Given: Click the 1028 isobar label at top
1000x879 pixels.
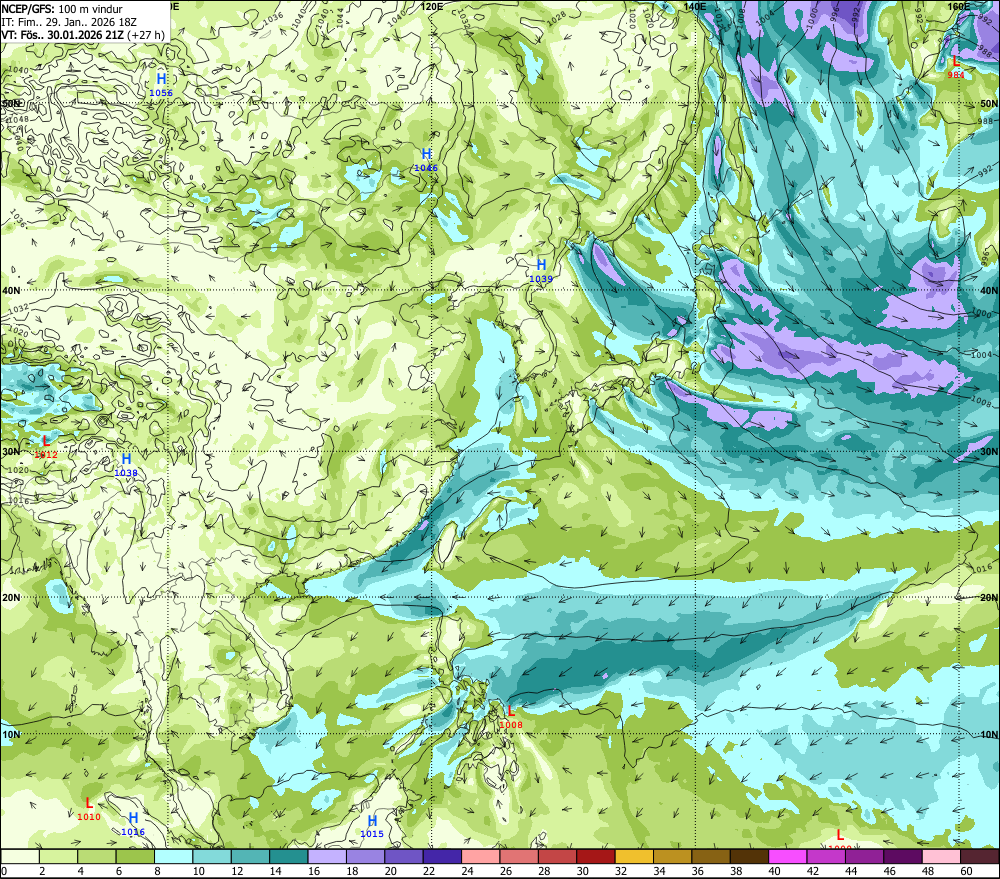Looking at the screenshot, I should pos(556,18).
